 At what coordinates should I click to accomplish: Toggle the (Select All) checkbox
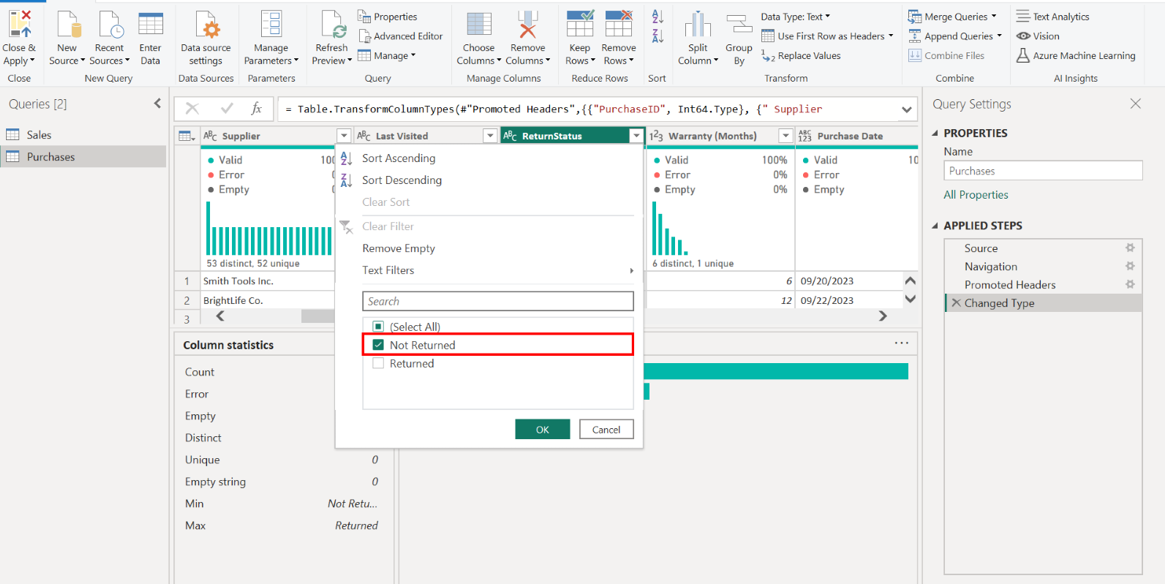pos(378,327)
